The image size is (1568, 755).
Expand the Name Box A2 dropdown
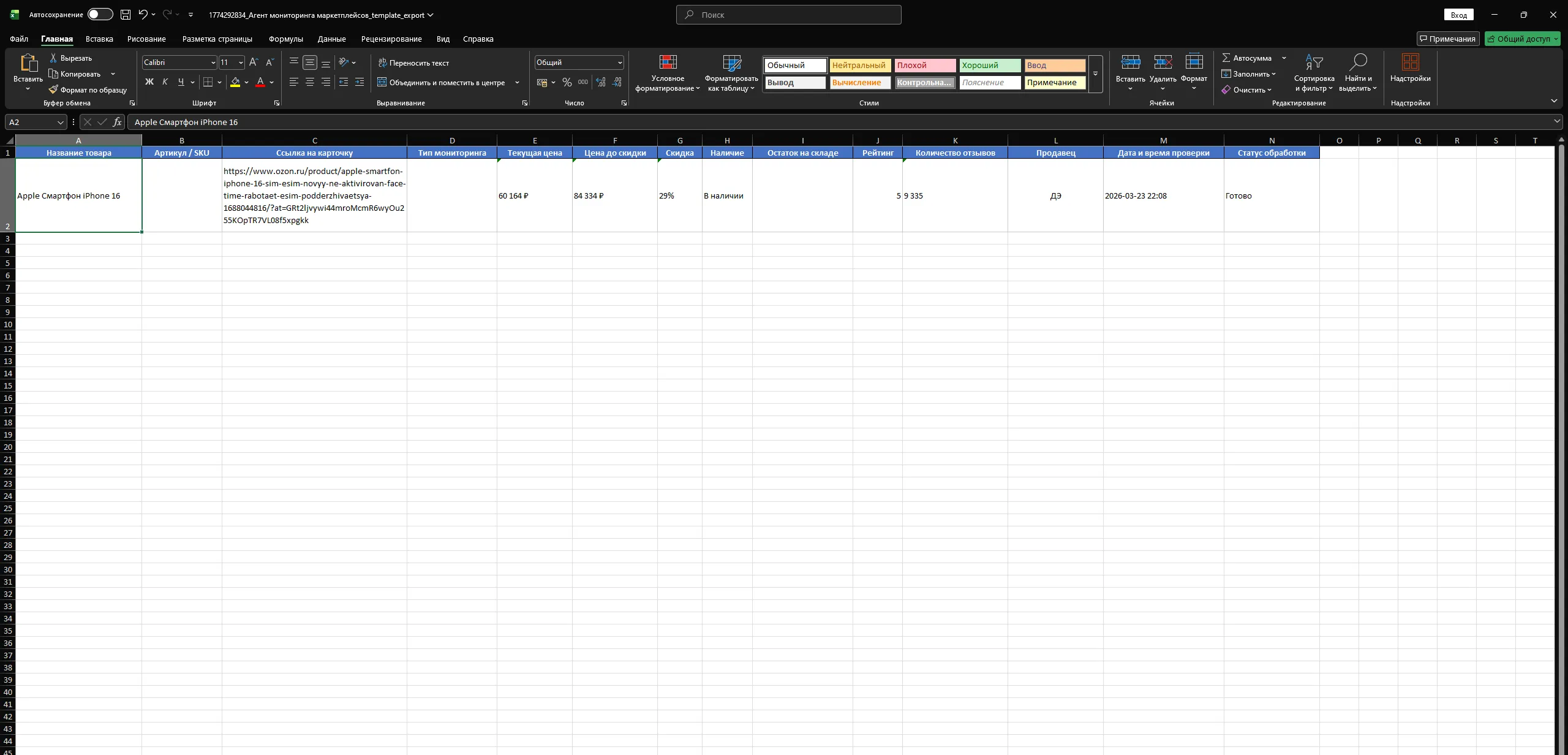click(x=60, y=122)
